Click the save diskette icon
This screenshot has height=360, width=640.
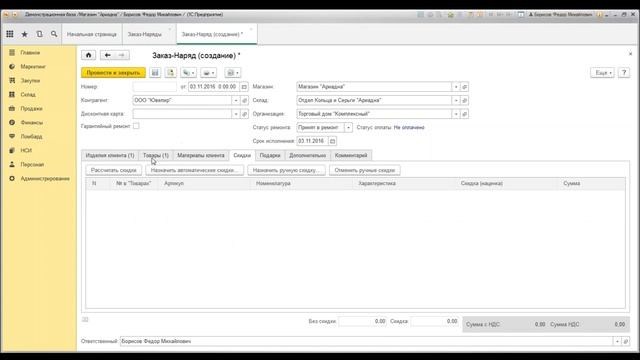155,73
